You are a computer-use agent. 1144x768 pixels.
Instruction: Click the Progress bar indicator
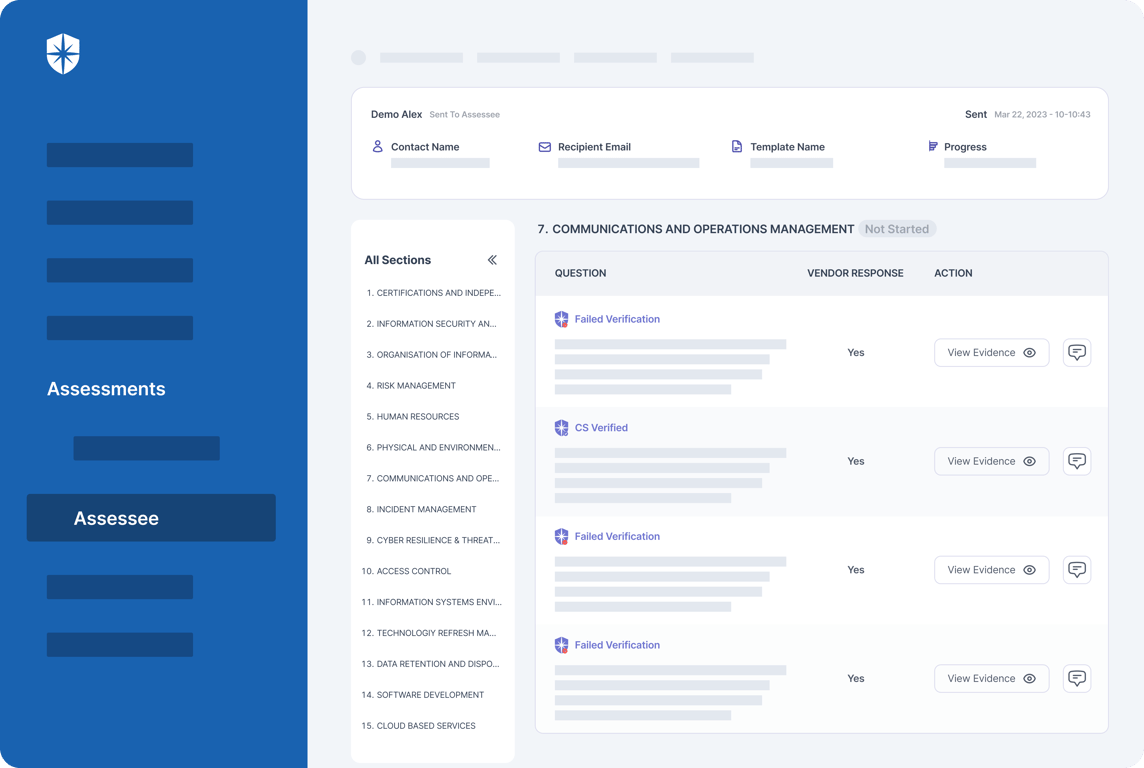(x=990, y=163)
